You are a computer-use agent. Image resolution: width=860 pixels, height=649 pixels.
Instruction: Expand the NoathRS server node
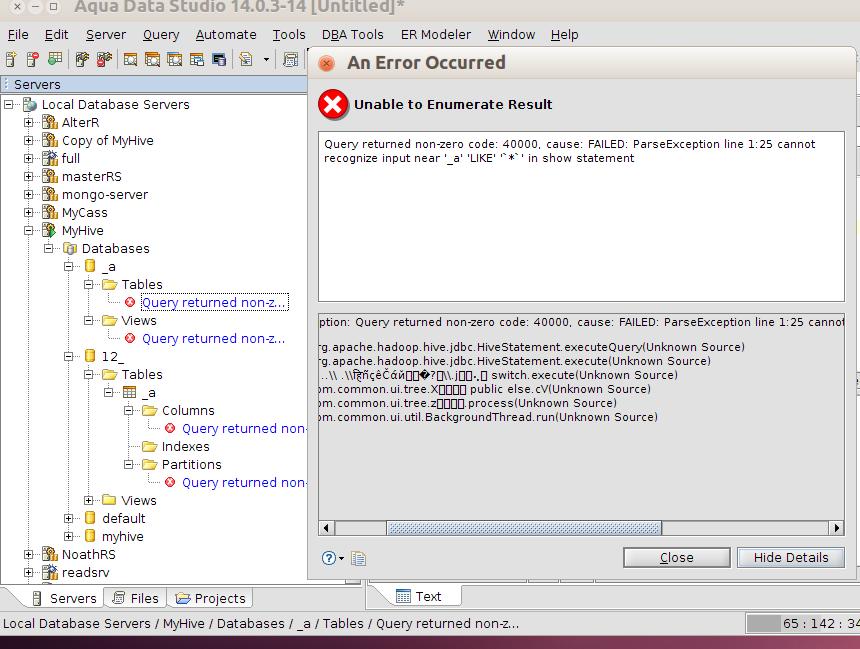click(x=29, y=554)
